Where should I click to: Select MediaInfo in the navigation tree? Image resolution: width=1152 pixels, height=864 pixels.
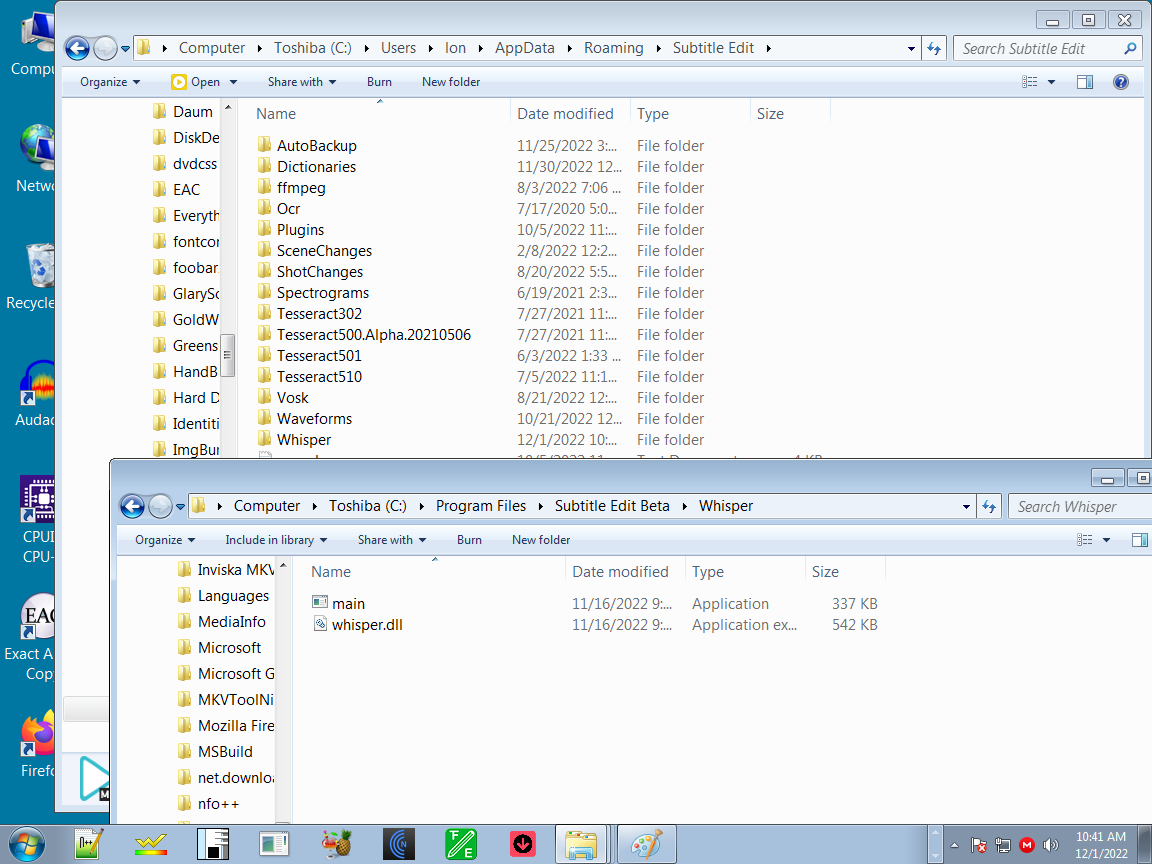(231, 622)
